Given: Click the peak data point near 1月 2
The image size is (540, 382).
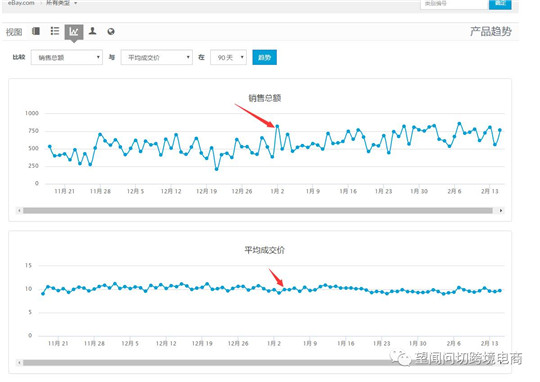Looking at the screenshot, I should [277, 126].
